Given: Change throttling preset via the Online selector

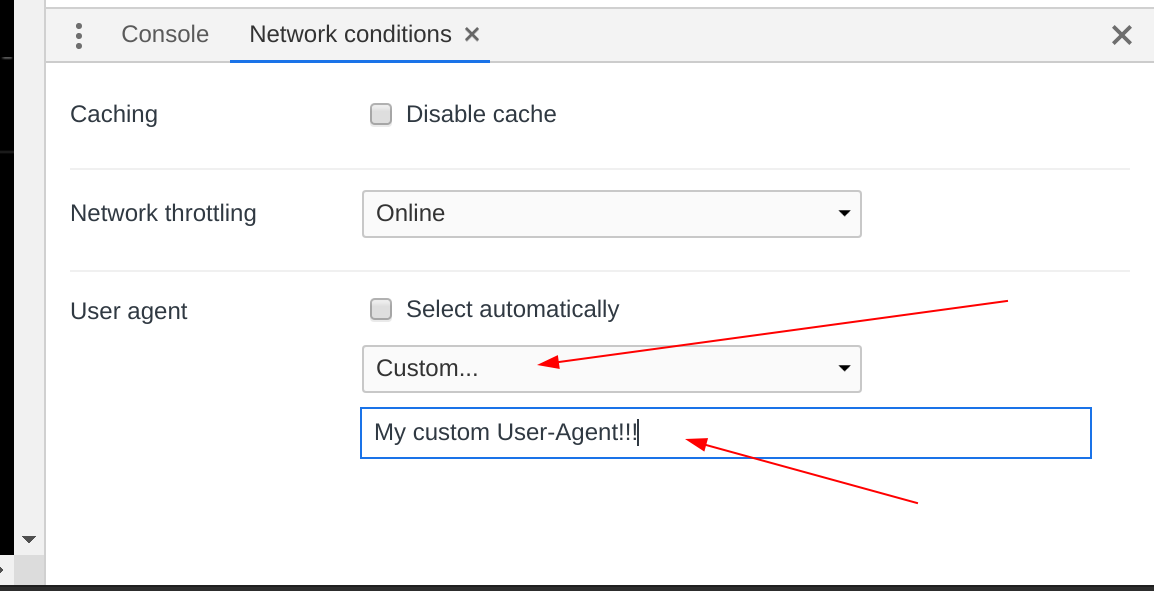Looking at the screenshot, I should coord(612,213).
